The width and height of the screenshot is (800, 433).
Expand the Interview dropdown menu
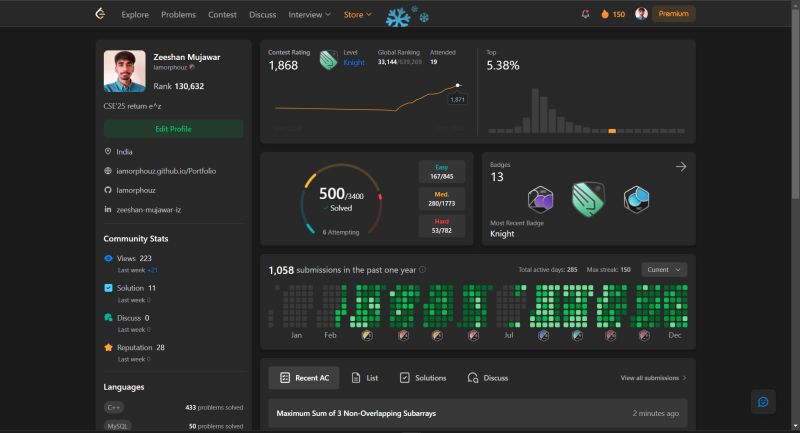point(309,15)
